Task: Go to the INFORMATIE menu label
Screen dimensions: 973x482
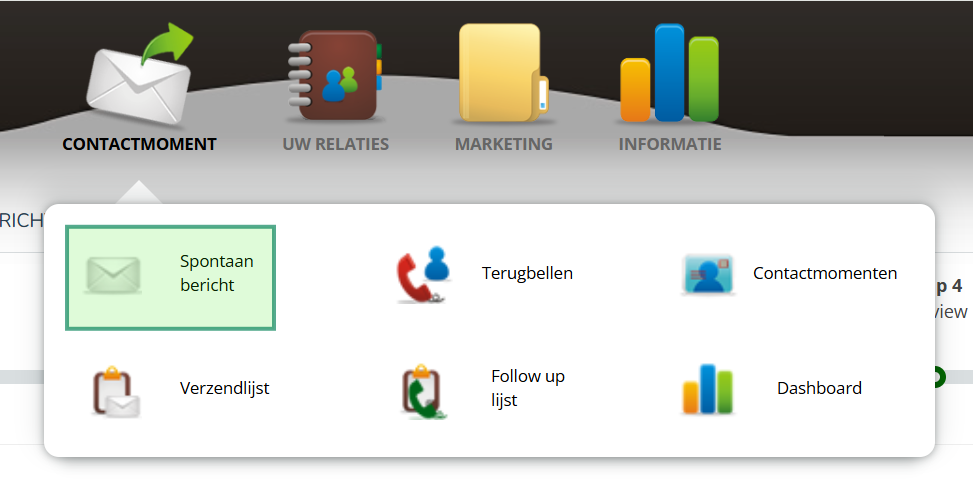Action: pos(670,145)
